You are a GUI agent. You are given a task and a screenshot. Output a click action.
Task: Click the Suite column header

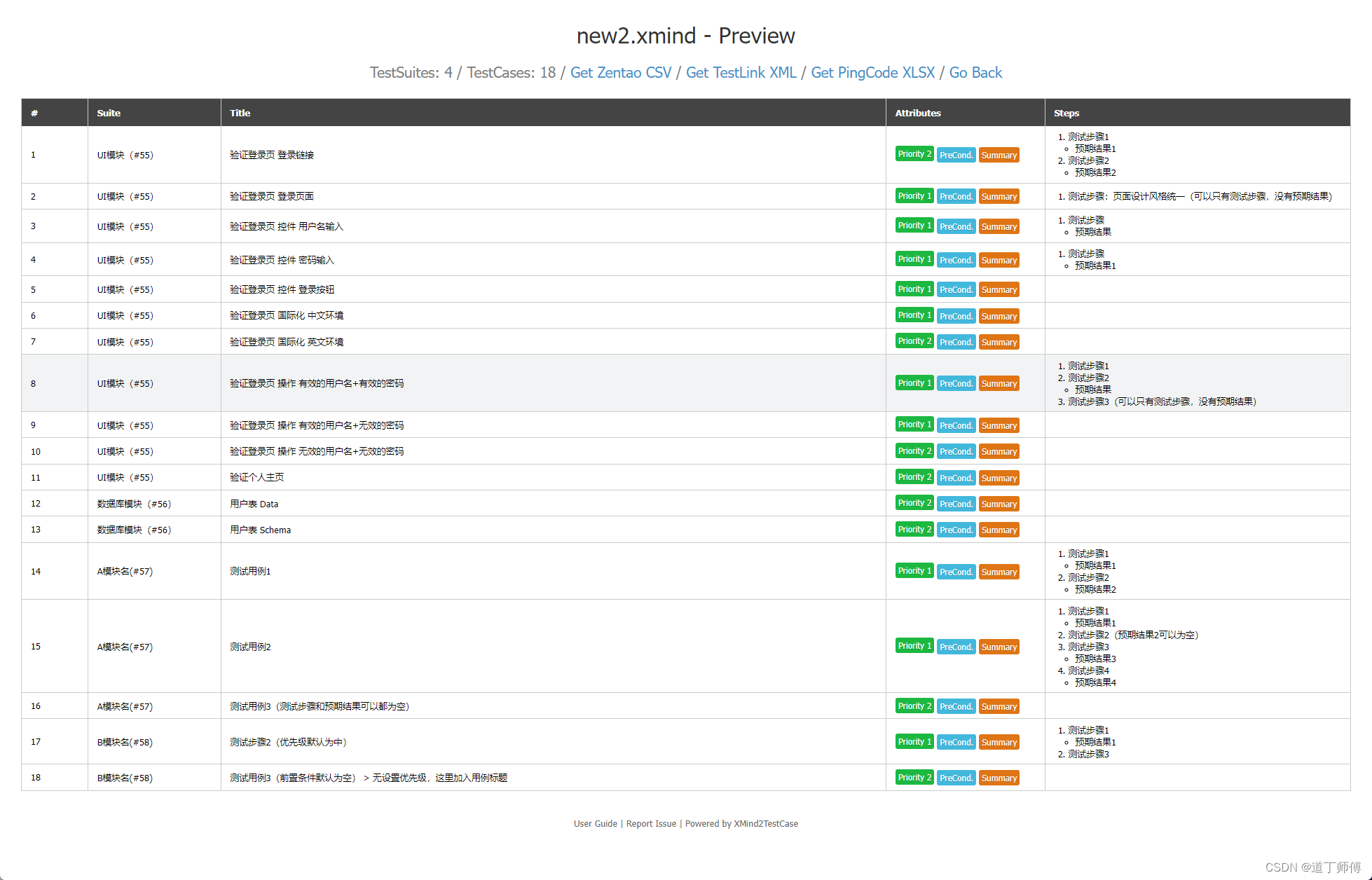coord(109,113)
